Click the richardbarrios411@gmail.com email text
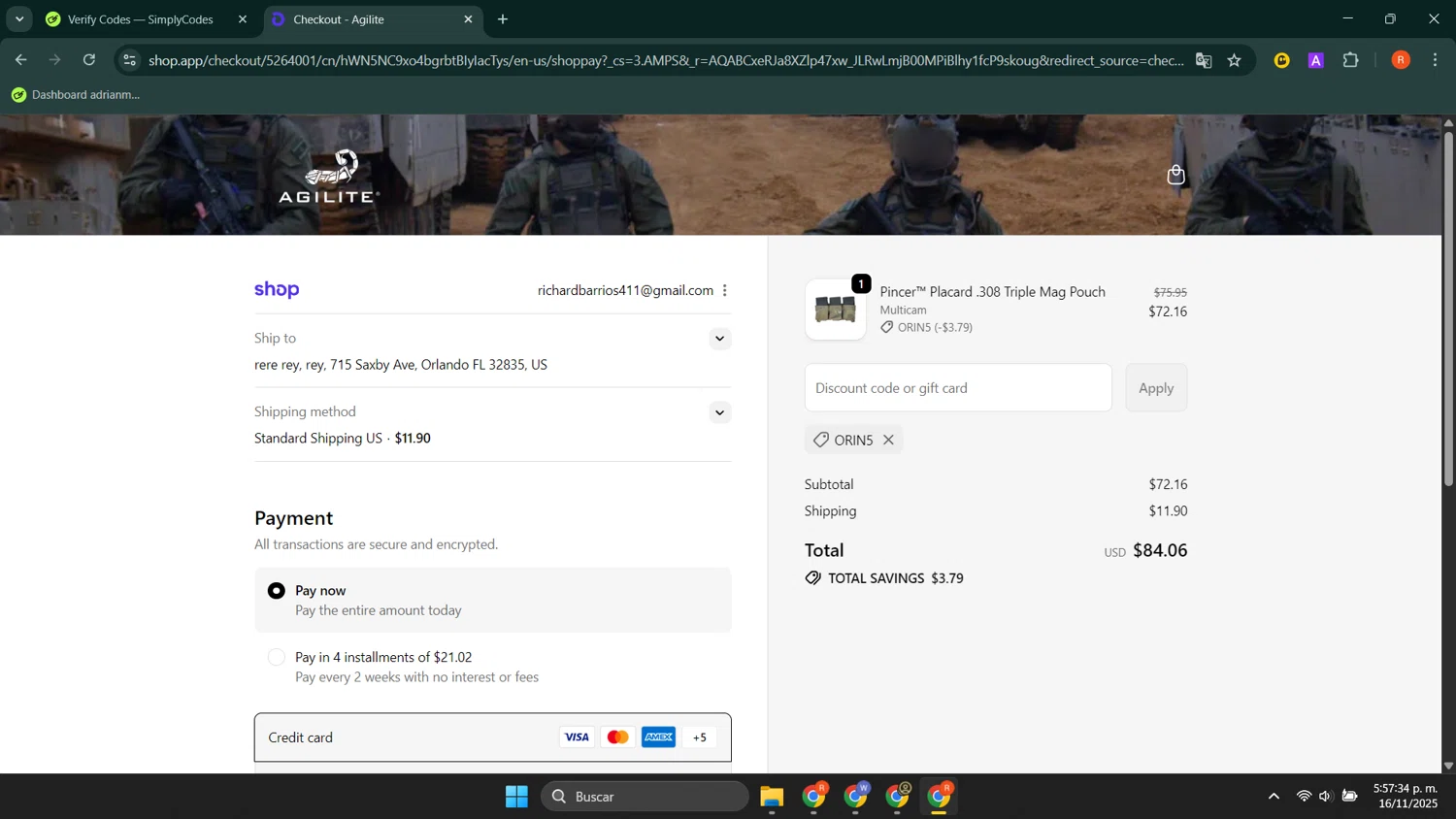The width and height of the screenshot is (1456, 819). pyautogui.click(x=625, y=290)
